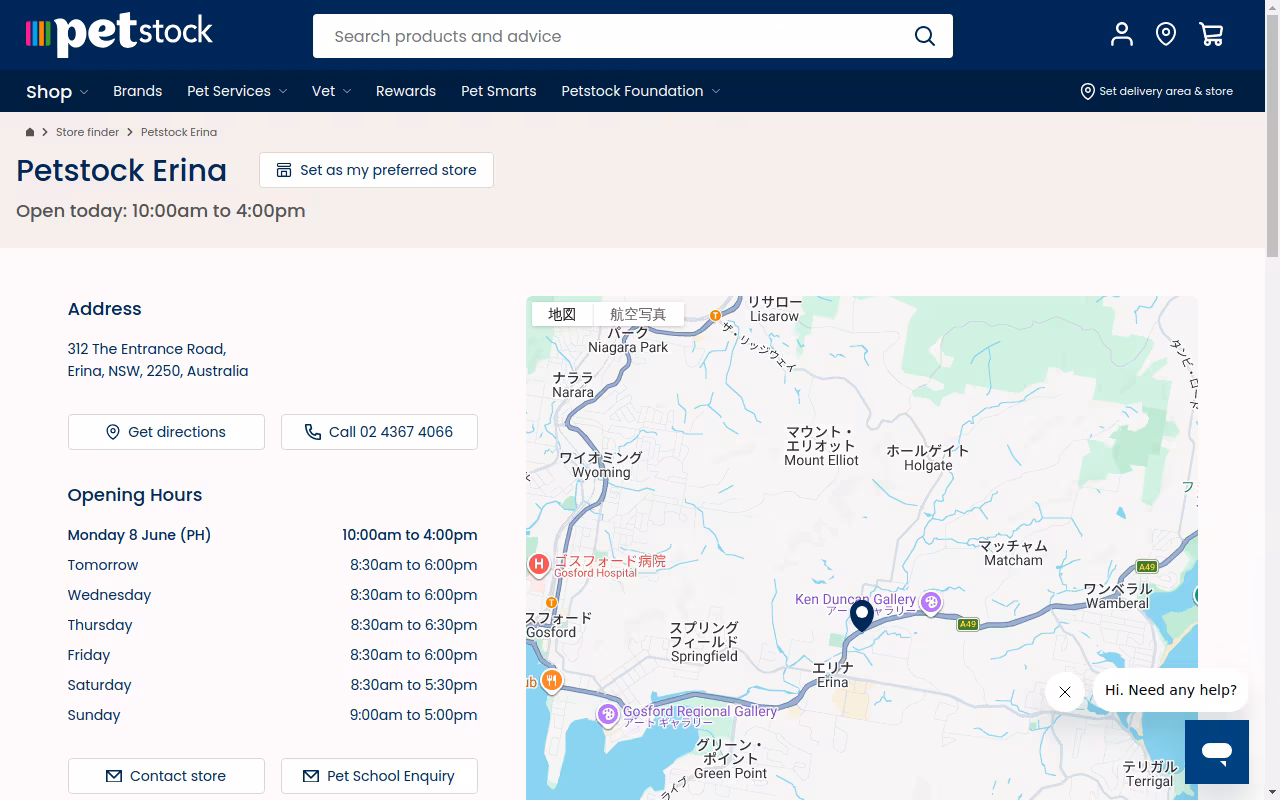Click the search magnifier icon

click(x=925, y=36)
